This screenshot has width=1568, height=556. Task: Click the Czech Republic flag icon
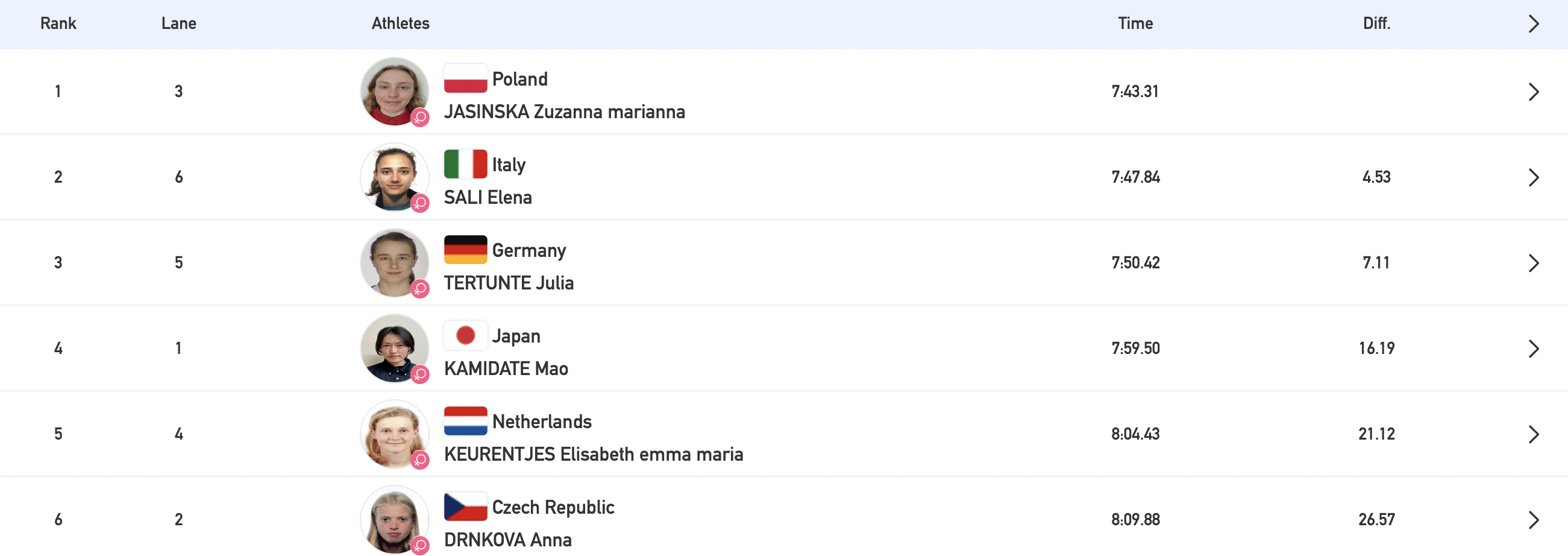click(x=465, y=507)
